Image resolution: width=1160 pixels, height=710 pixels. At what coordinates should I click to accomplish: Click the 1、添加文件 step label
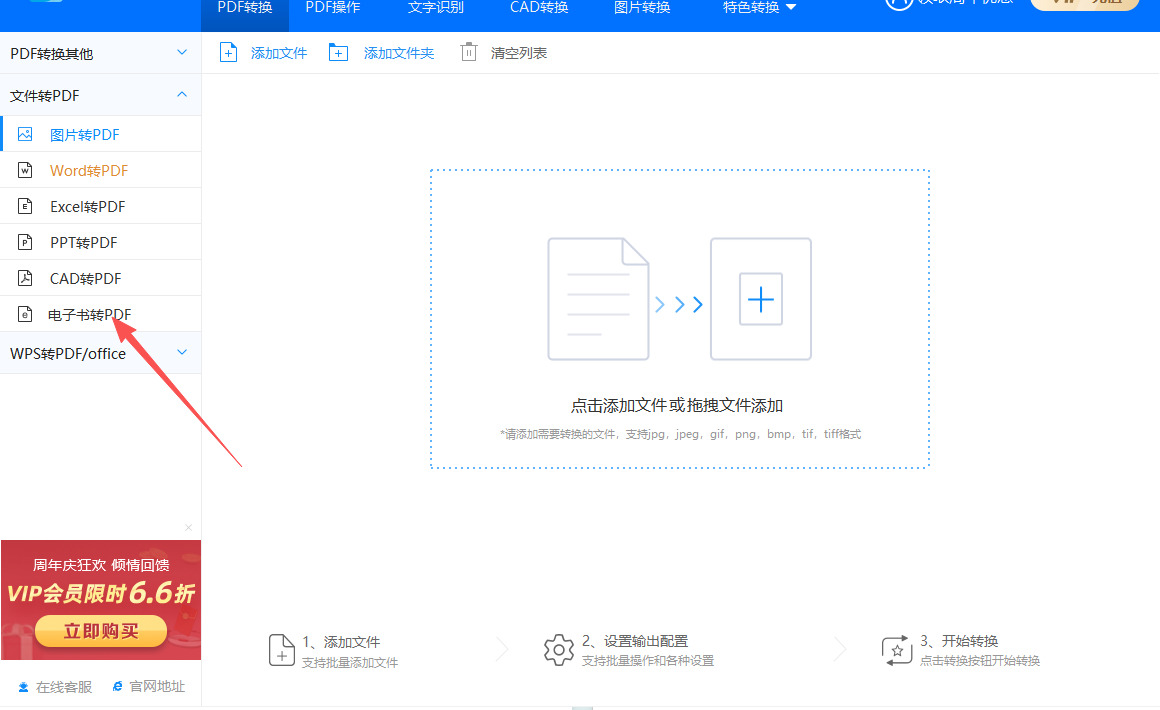341,642
